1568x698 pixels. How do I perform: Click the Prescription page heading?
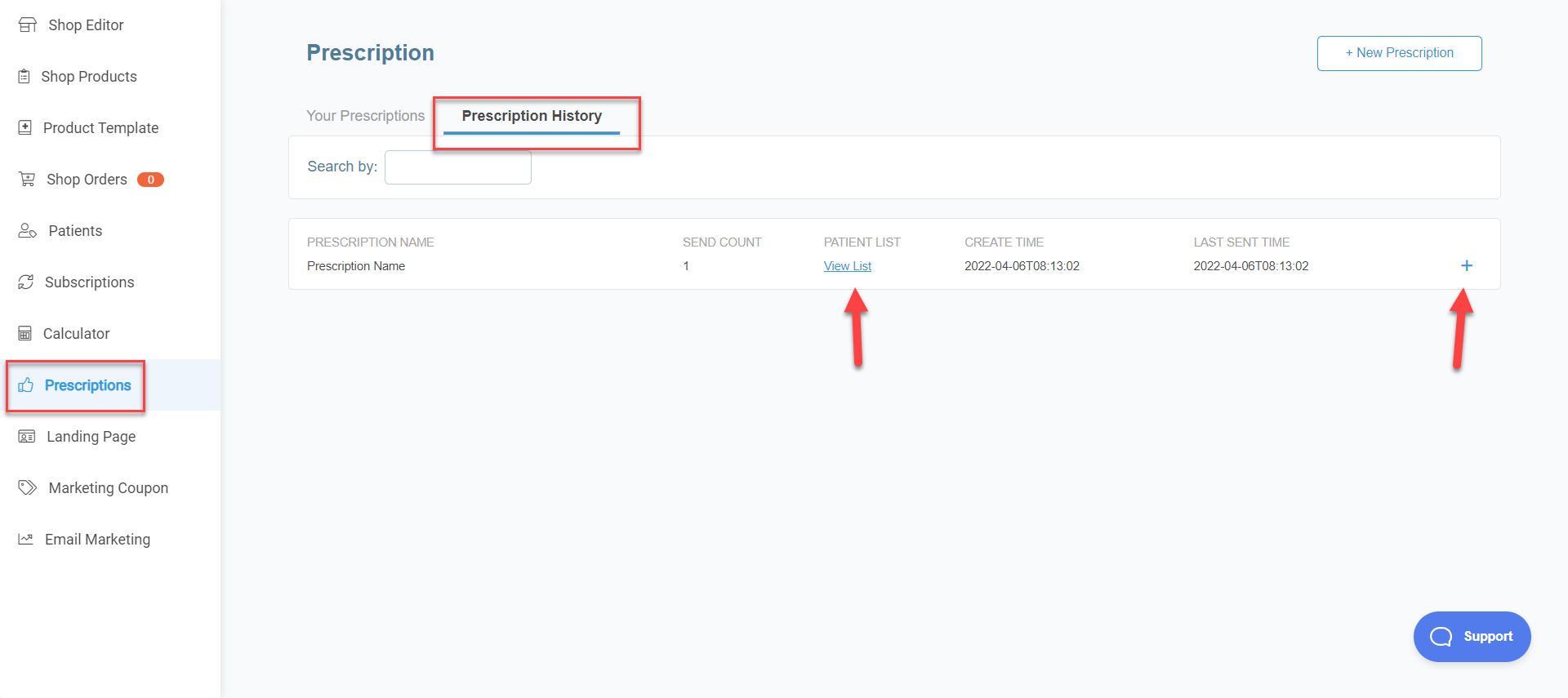click(x=370, y=53)
